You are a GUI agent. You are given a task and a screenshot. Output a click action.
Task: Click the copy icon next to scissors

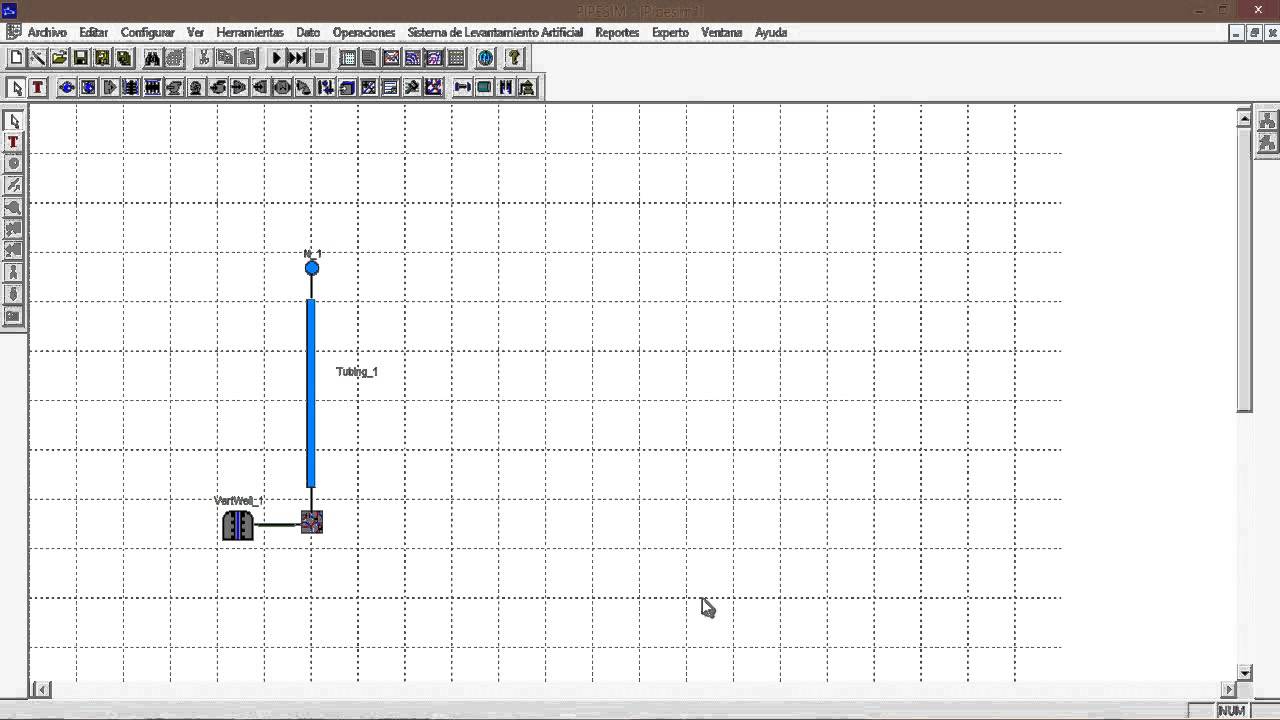[226, 58]
